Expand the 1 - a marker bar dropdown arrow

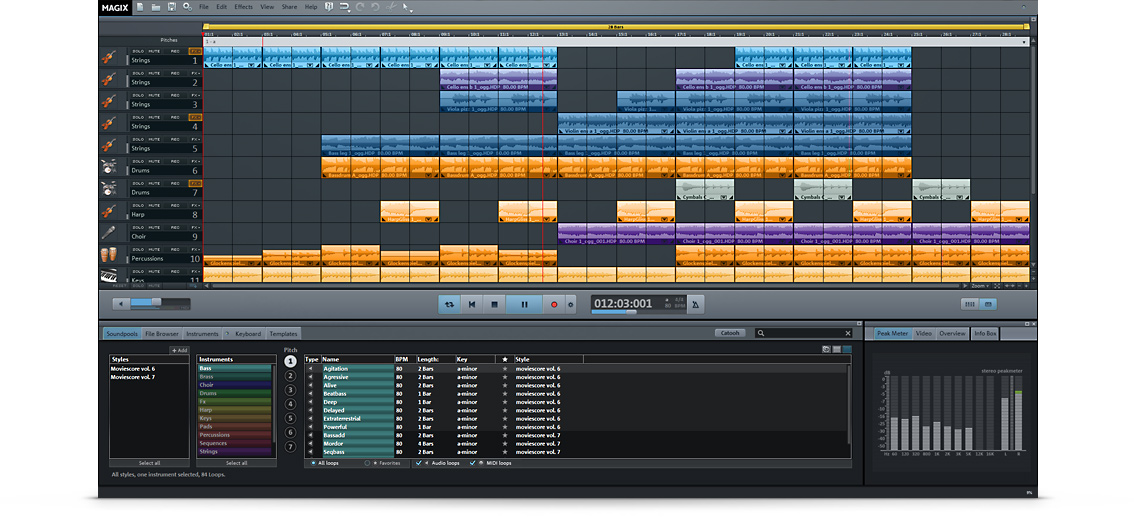1026,42
